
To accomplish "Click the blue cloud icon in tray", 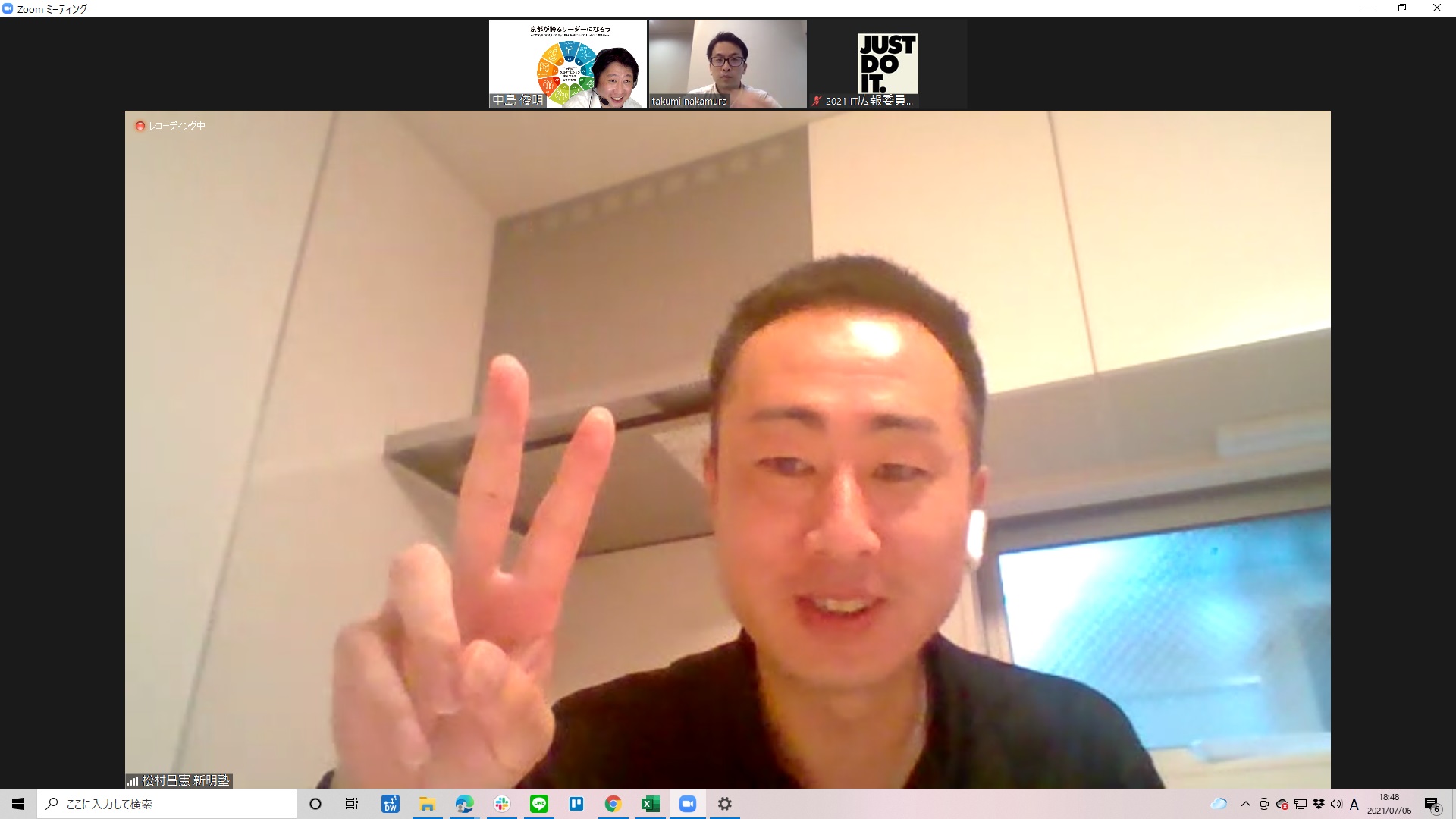I will pyautogui.click(x=1219, y=804).
